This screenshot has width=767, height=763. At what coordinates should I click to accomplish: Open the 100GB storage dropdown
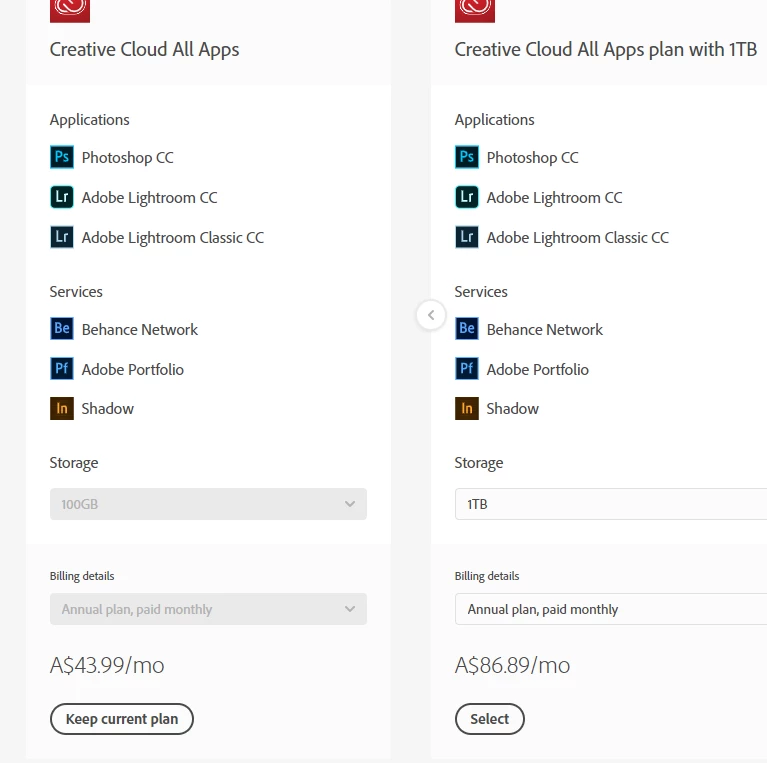point(208,504)
